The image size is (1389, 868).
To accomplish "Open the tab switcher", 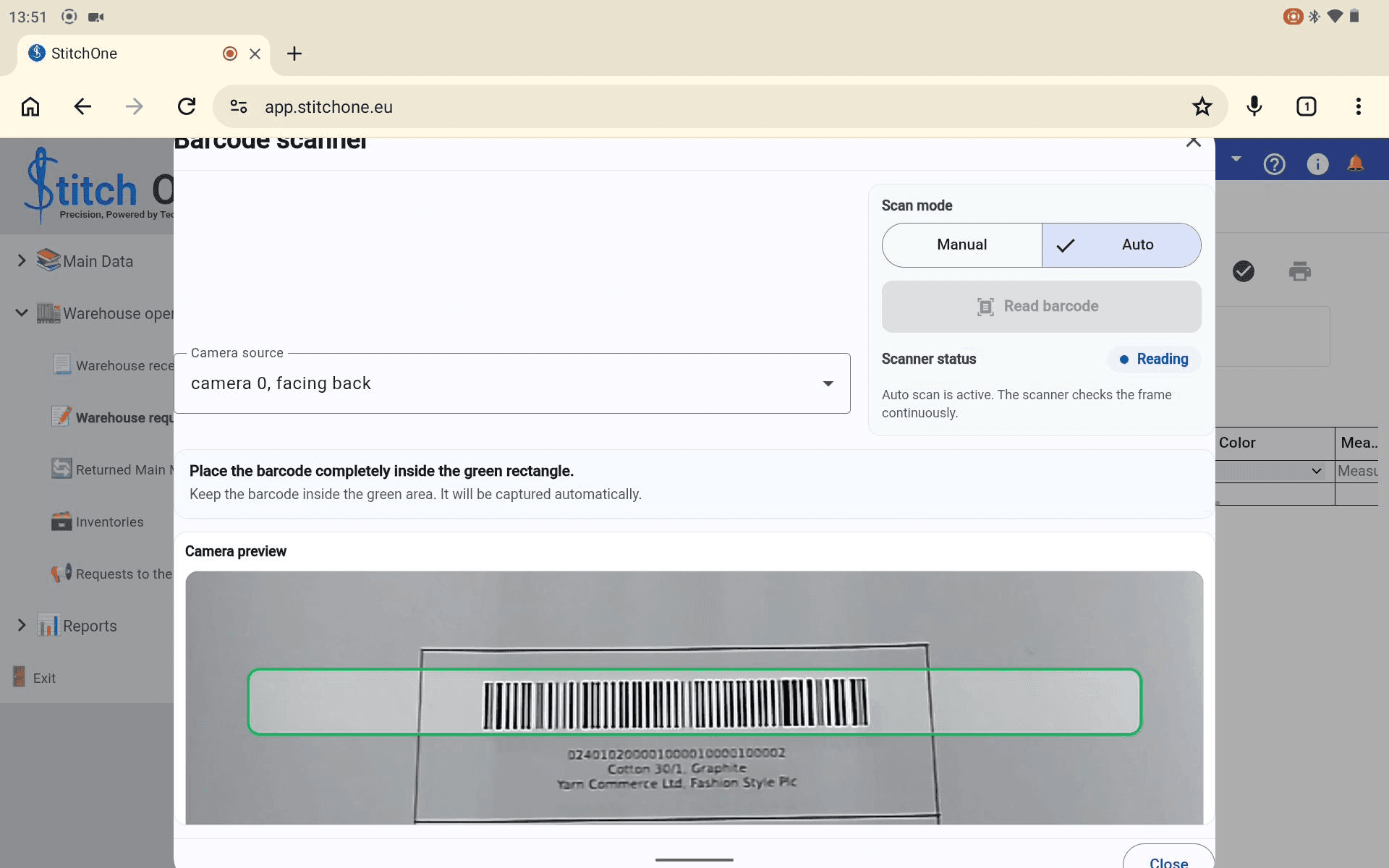I will [x=1307, y=107].
